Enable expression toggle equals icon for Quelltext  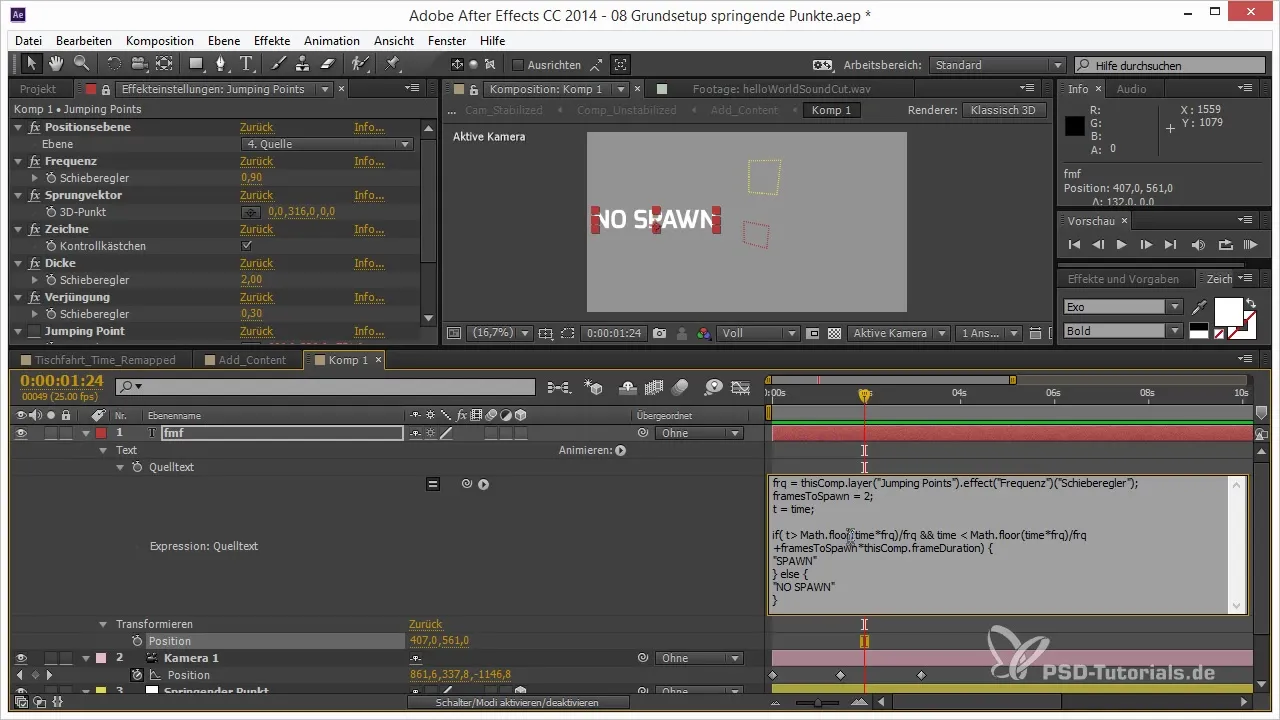(433, 484)
